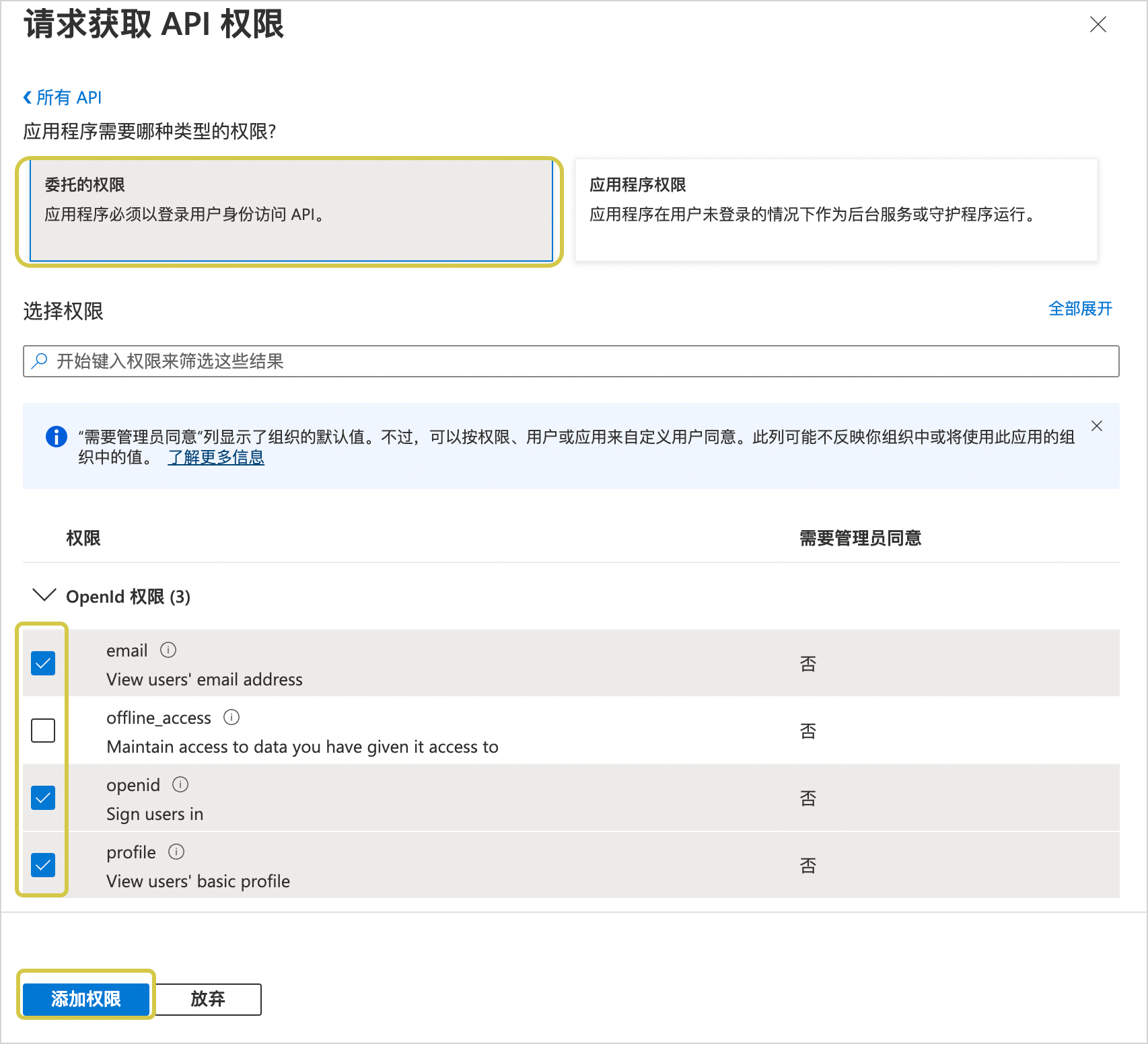Viewport: 1148px width, 1044px height.
Task: Show info tooltip for profile permission
Action: (x=176, y=852)
